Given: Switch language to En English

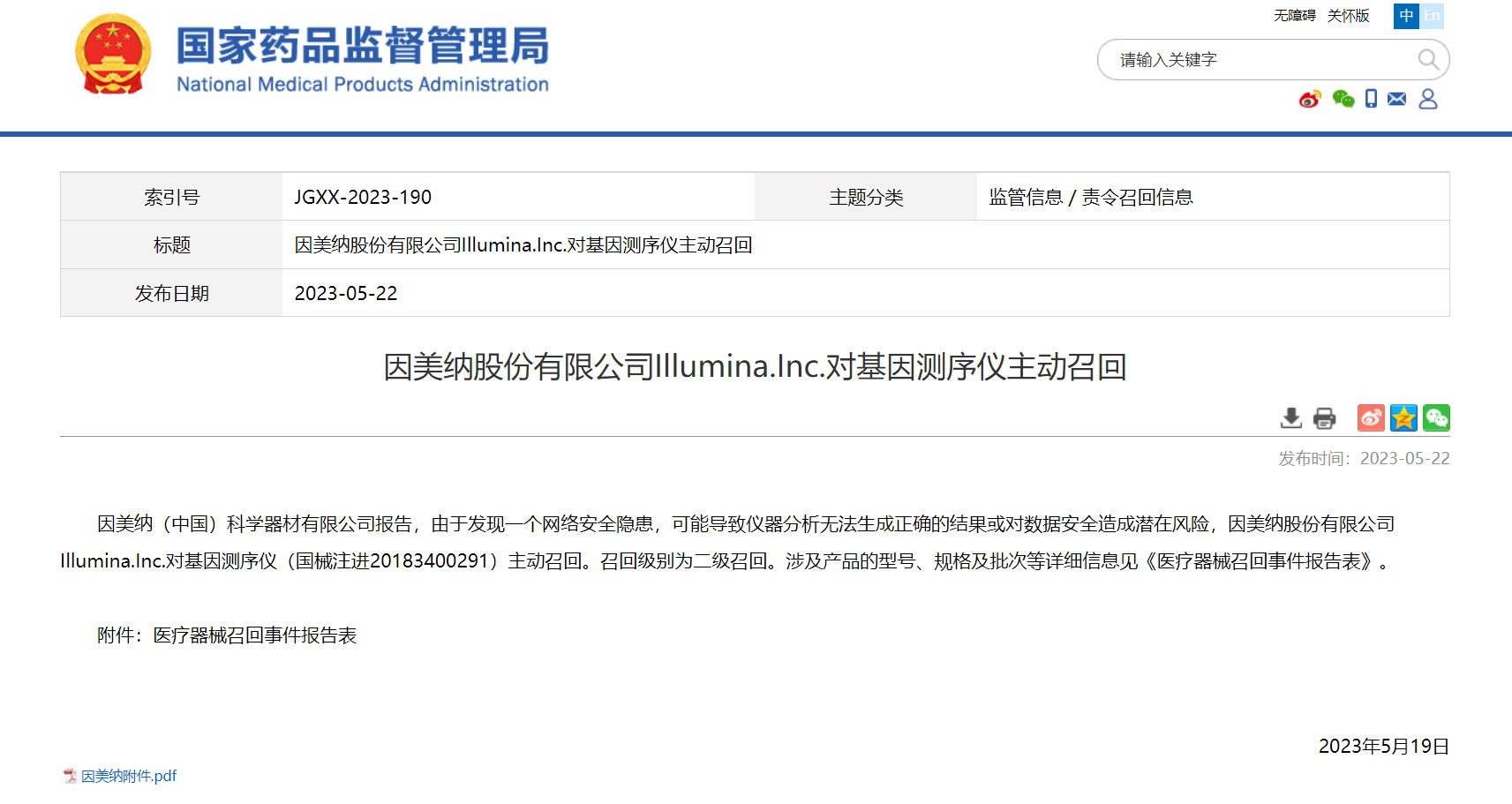Looking at the screenshot, I should click(x=1432, y=16).
